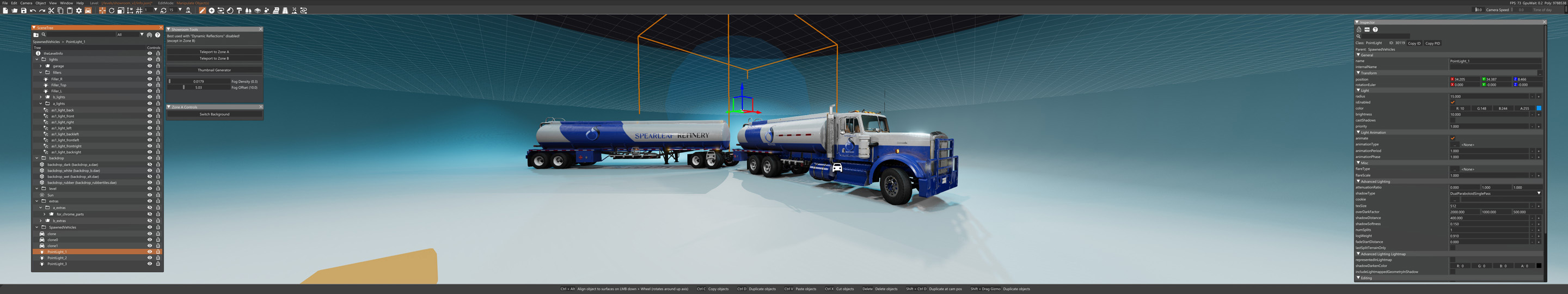Image resolution: width=1568 pixels, height=294 pixels.
Task: Open the shadowType dropdown
Action: click(1496, 194)
